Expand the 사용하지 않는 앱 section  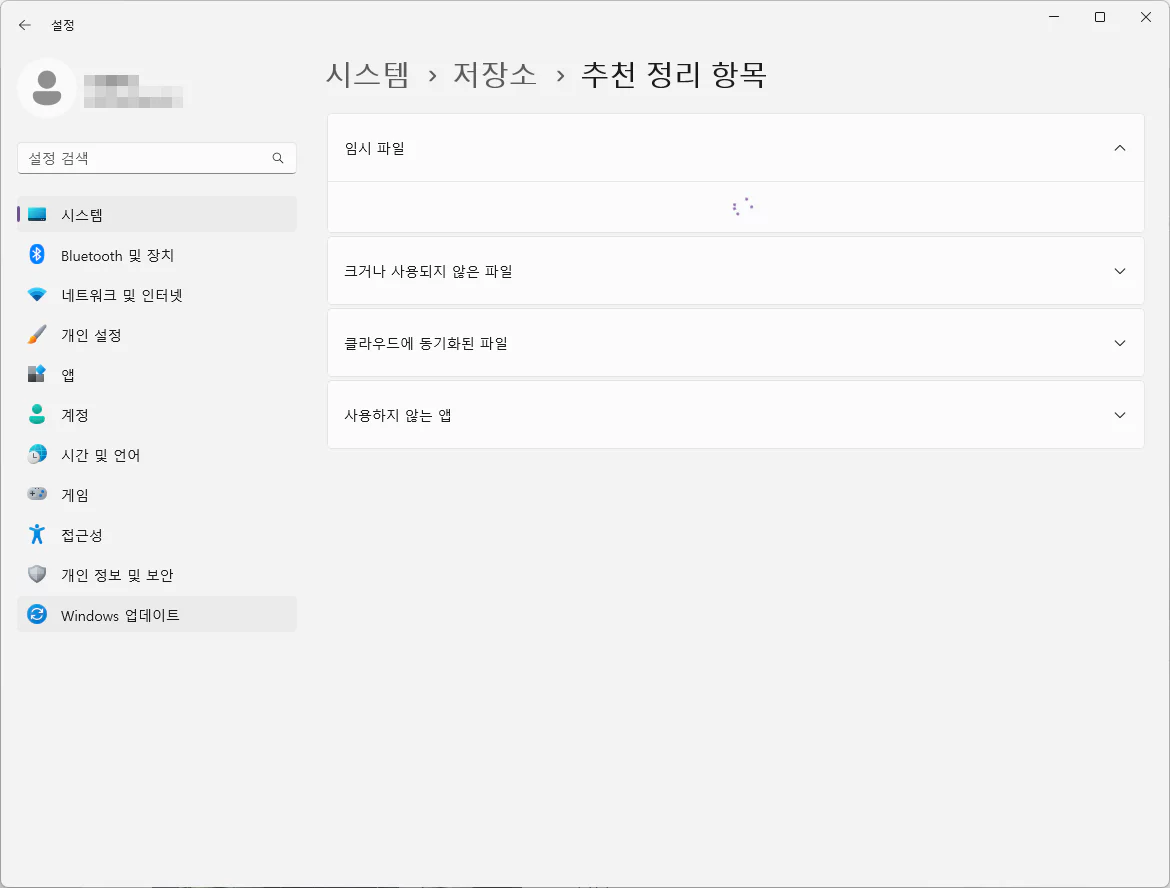pyautogui.click(x=1119, y=415)
